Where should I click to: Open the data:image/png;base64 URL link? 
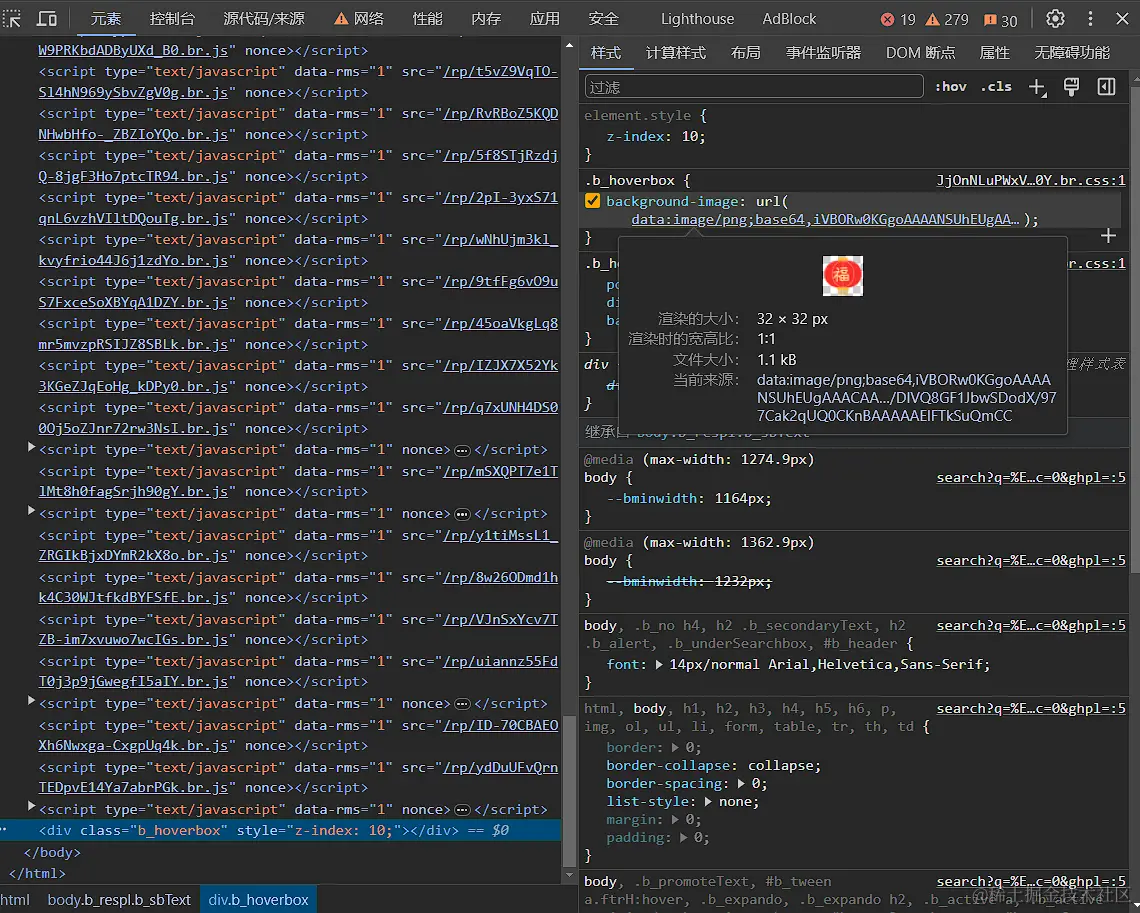pos(825,220)
